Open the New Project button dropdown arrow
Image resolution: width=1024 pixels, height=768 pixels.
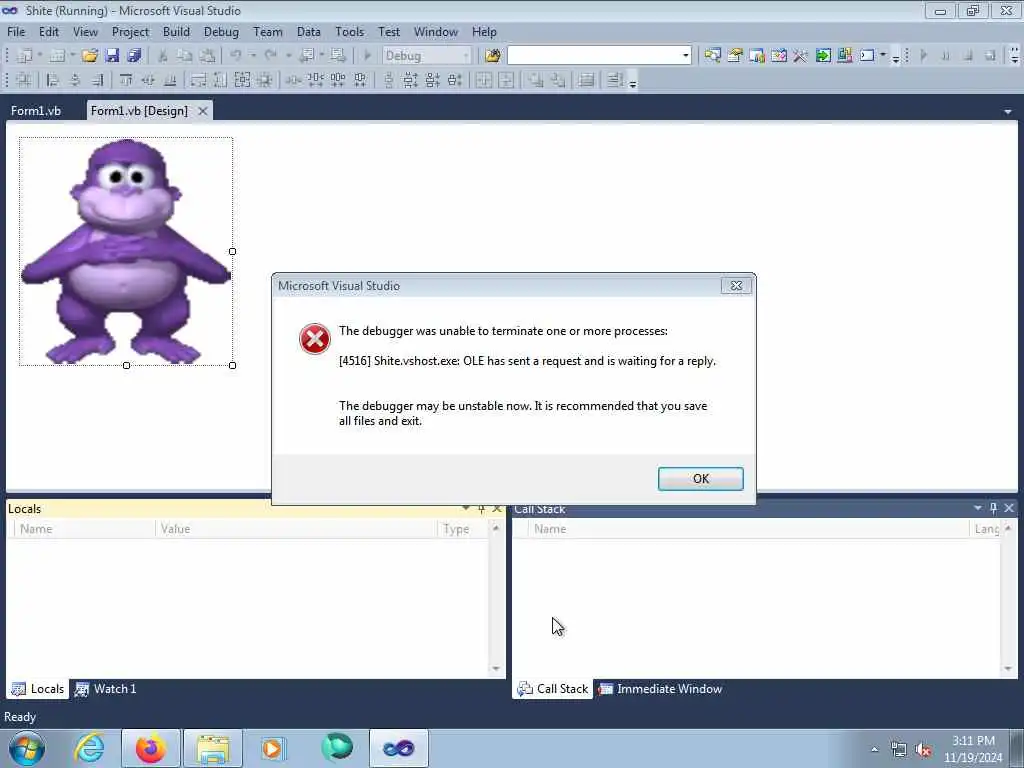(x=40, y=56)
